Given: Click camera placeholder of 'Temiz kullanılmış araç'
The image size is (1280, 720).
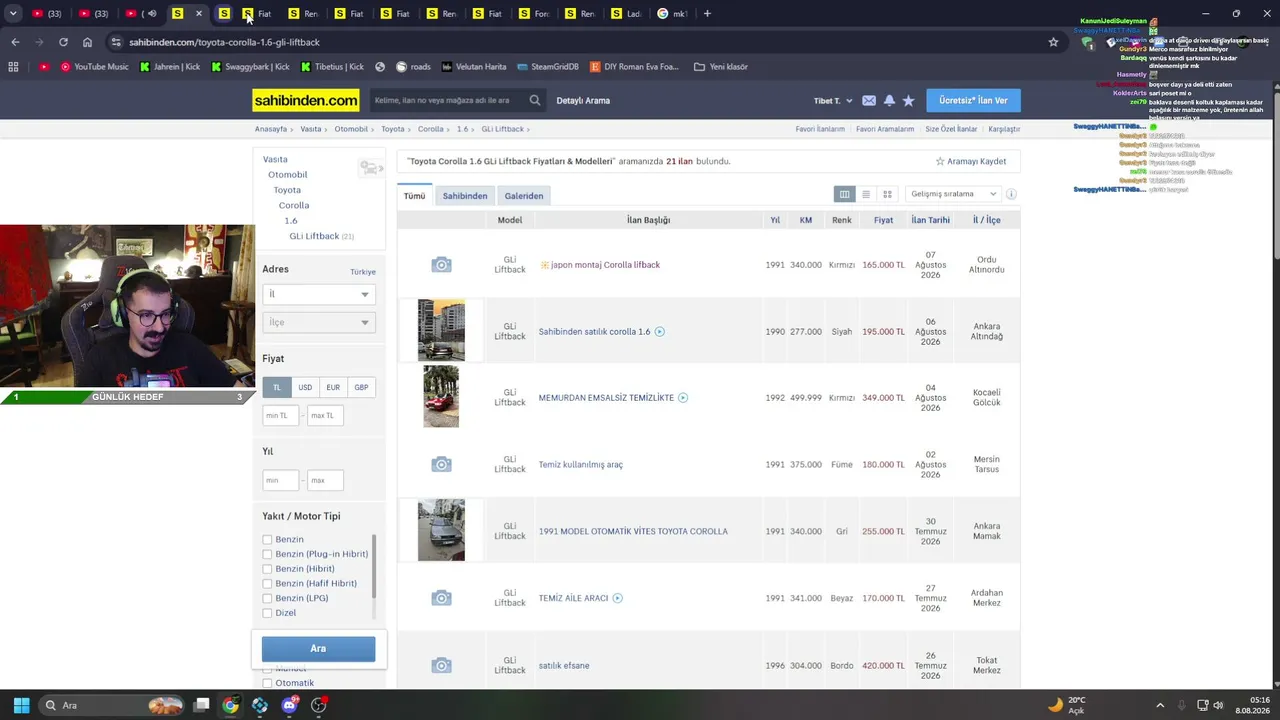Looking at the screenshot, I should pos(441,464).
